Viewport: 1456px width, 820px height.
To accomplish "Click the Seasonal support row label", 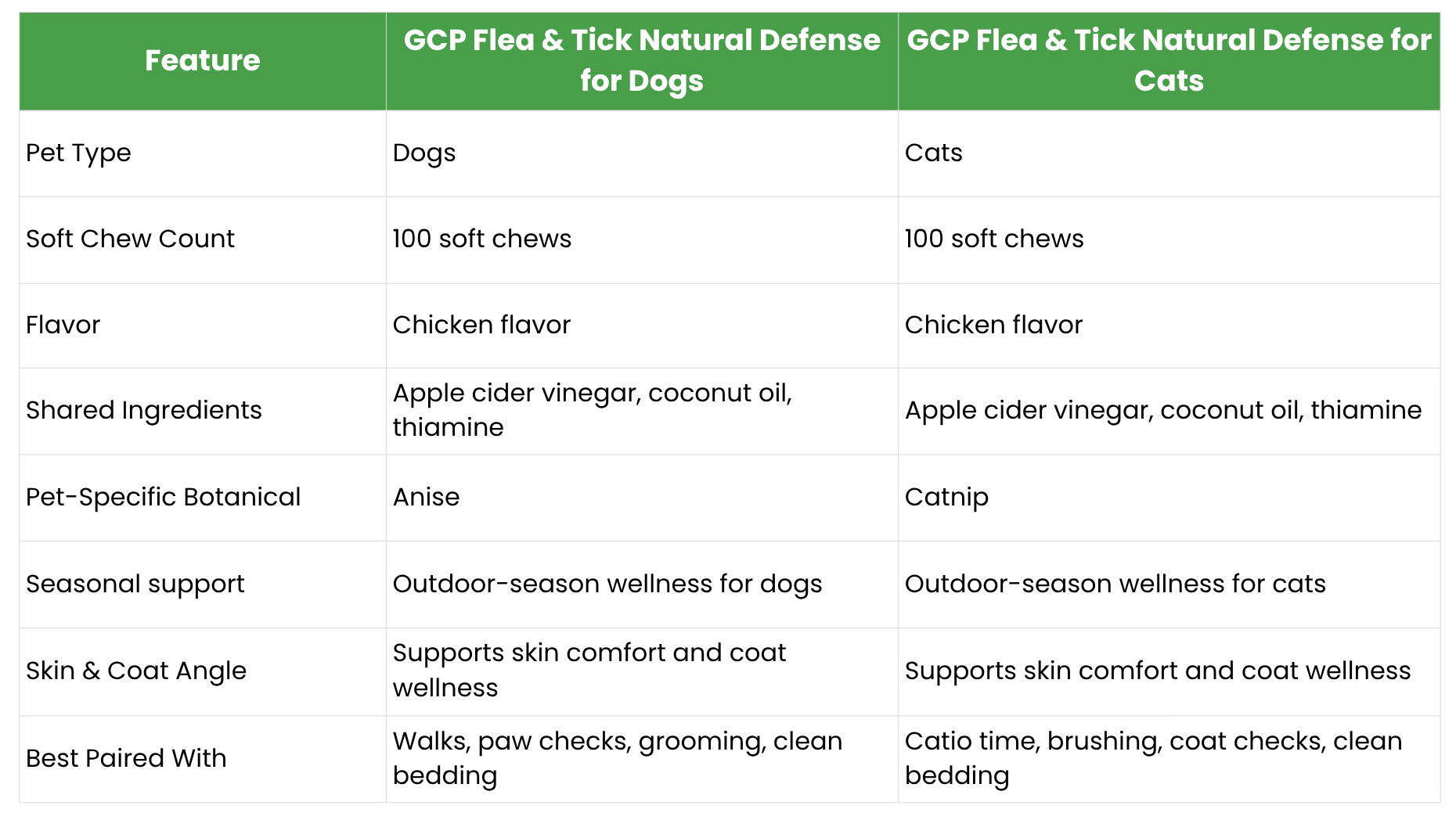I will (x=135, y=584).
